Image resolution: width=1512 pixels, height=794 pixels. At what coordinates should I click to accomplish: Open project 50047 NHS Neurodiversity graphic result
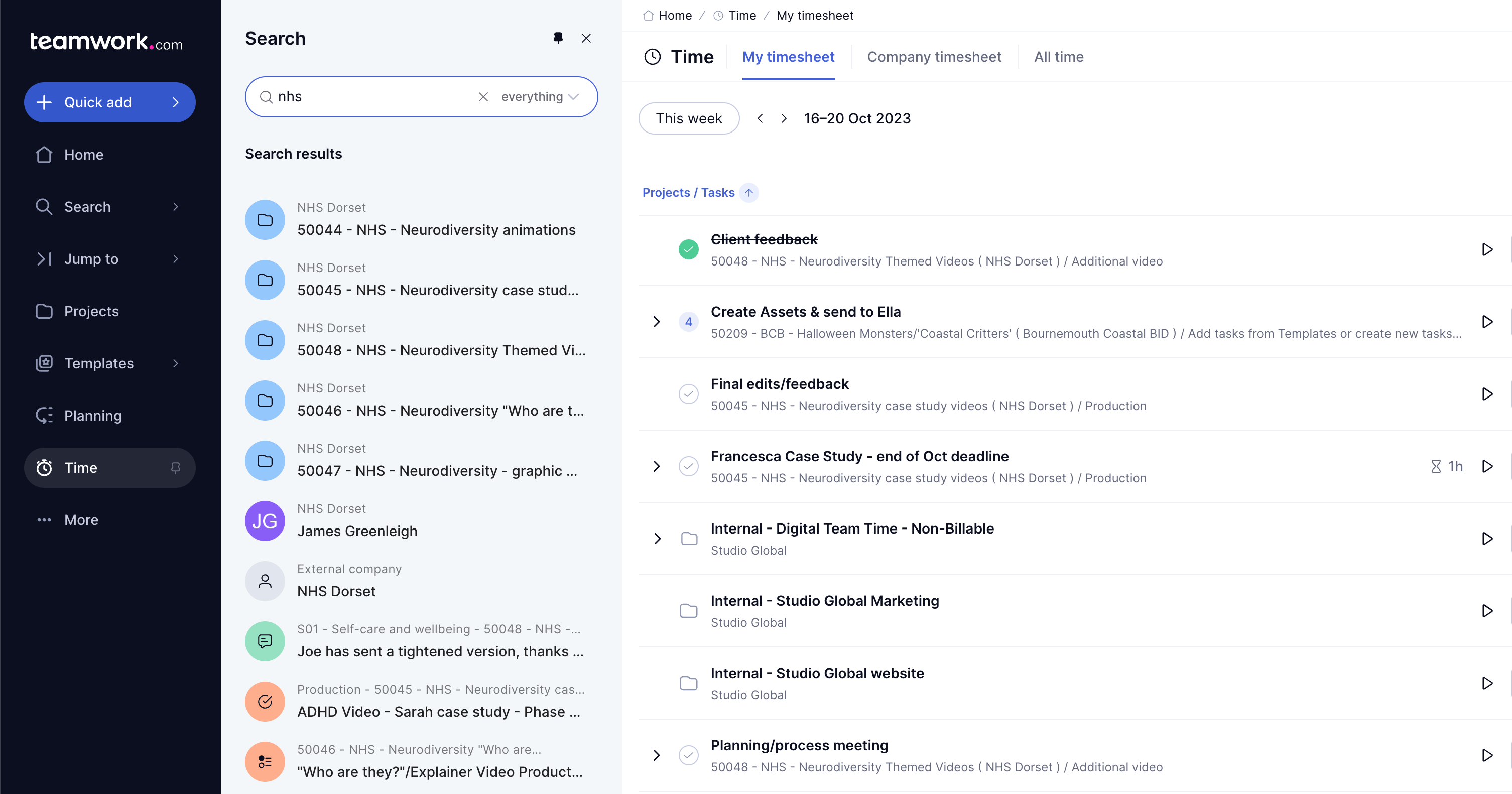[421, 461]
